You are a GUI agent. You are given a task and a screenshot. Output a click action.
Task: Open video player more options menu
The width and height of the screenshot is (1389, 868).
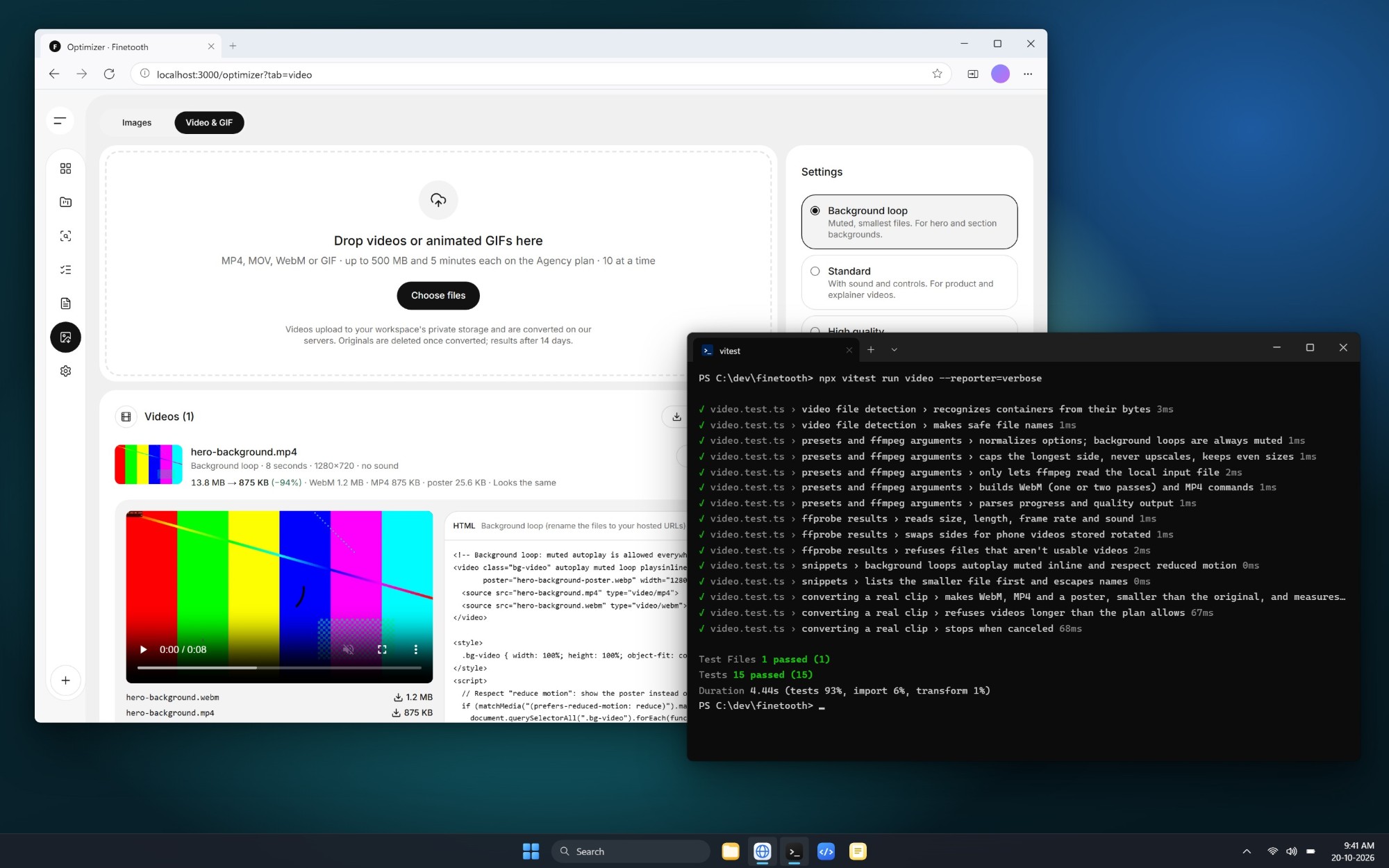pyautogui.click(x=415, y=649)
